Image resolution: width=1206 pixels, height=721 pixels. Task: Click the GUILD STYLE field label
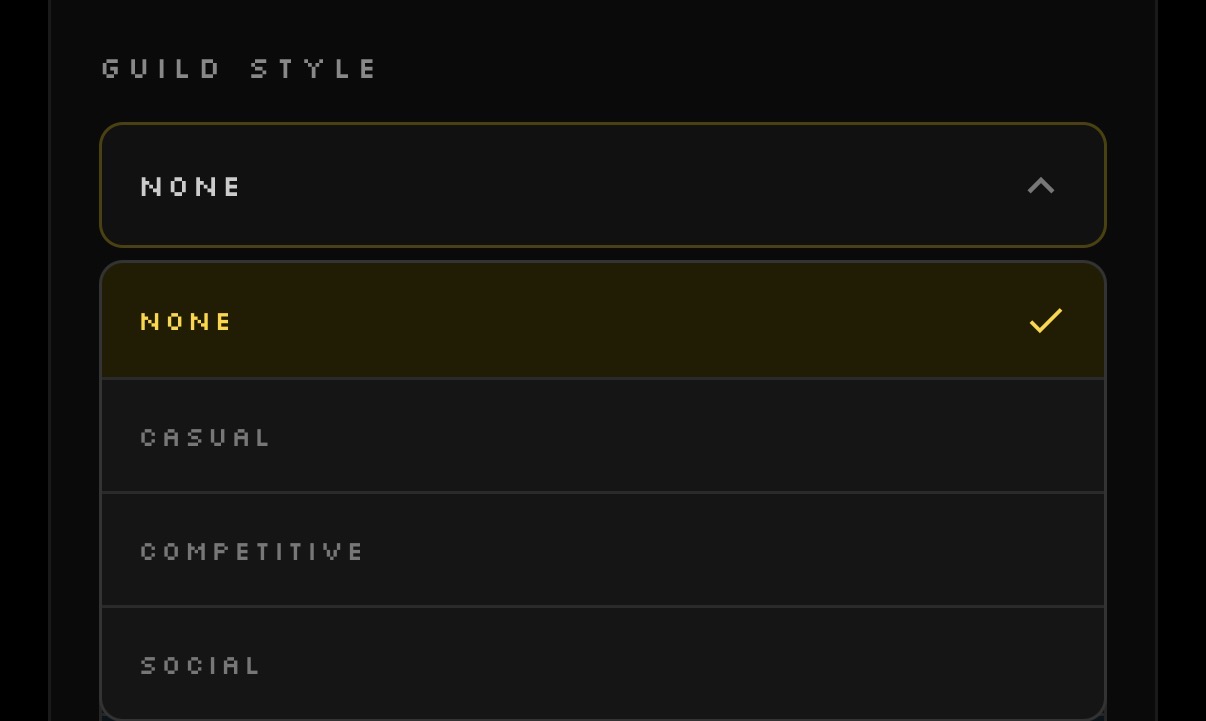pos(240,68)
